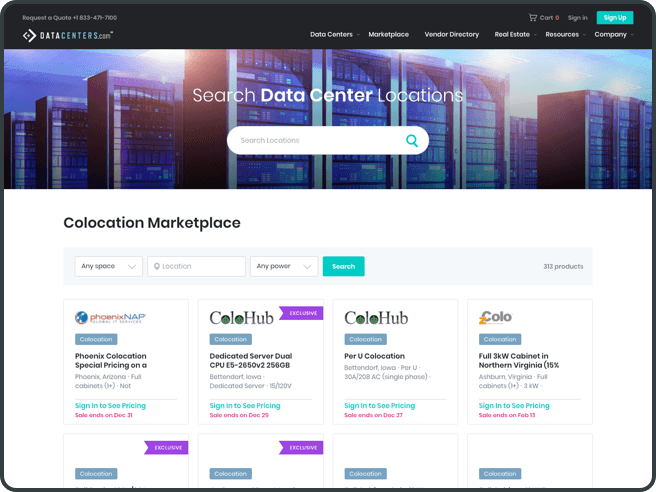Click the DataCenters.com logo

tap(68, 35)
